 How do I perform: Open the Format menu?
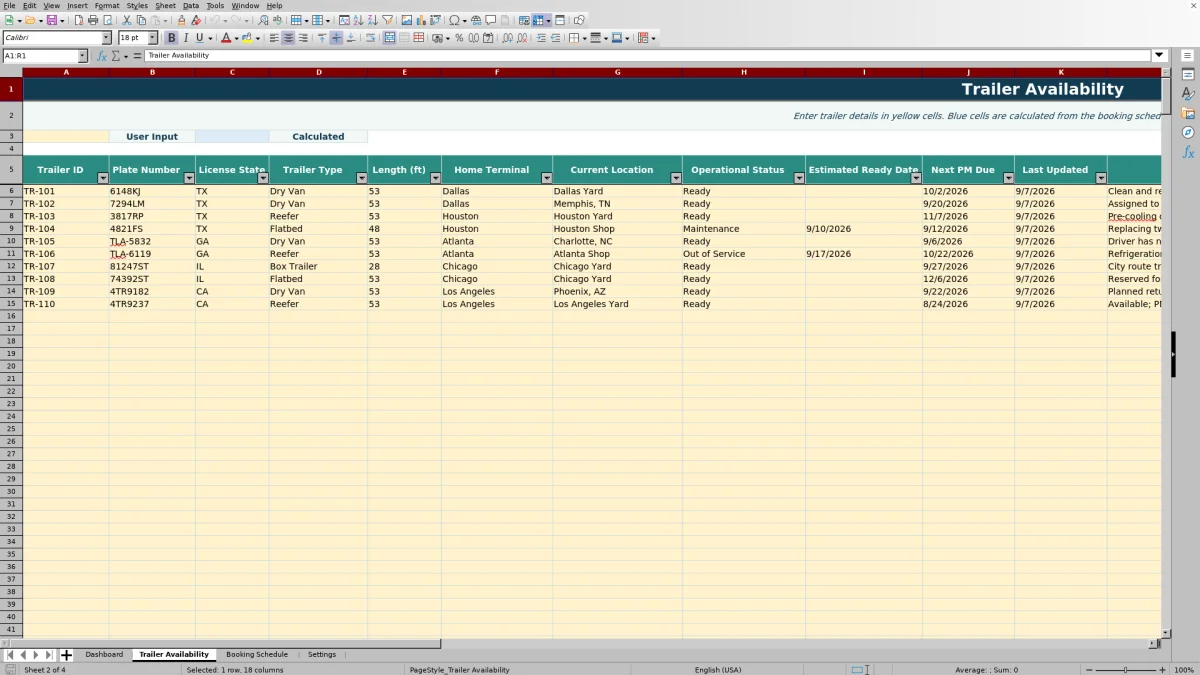107,6
